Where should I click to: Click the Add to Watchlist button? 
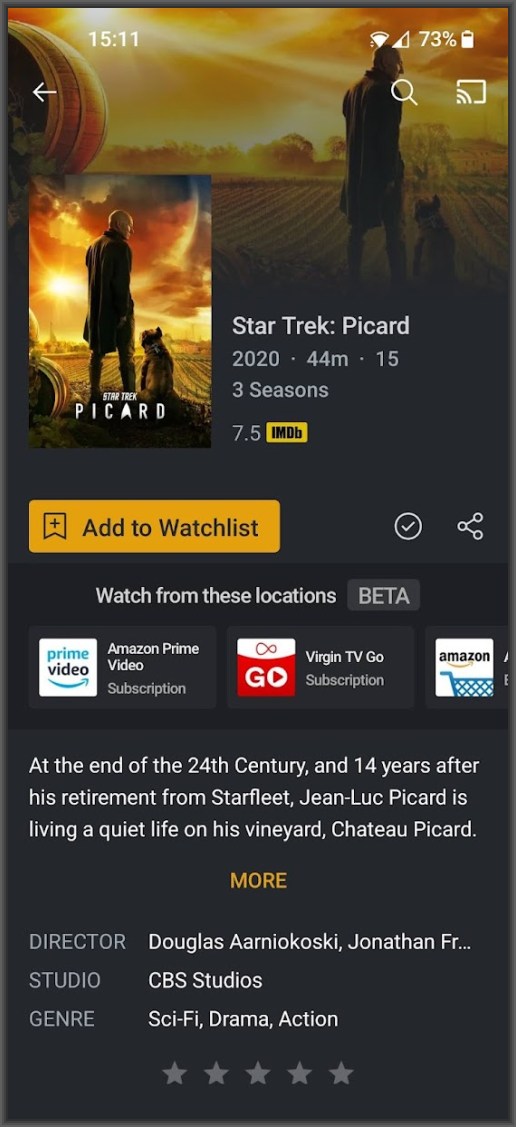[155, 527]
